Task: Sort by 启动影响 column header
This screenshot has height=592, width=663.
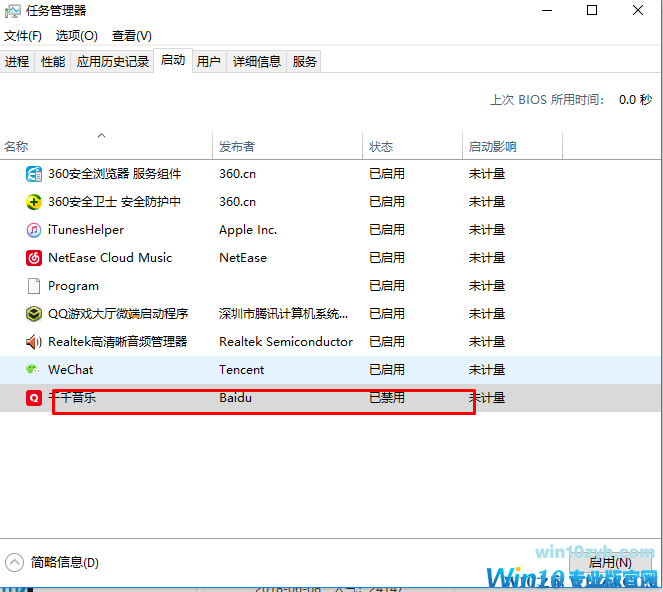Action: (493, 147)
